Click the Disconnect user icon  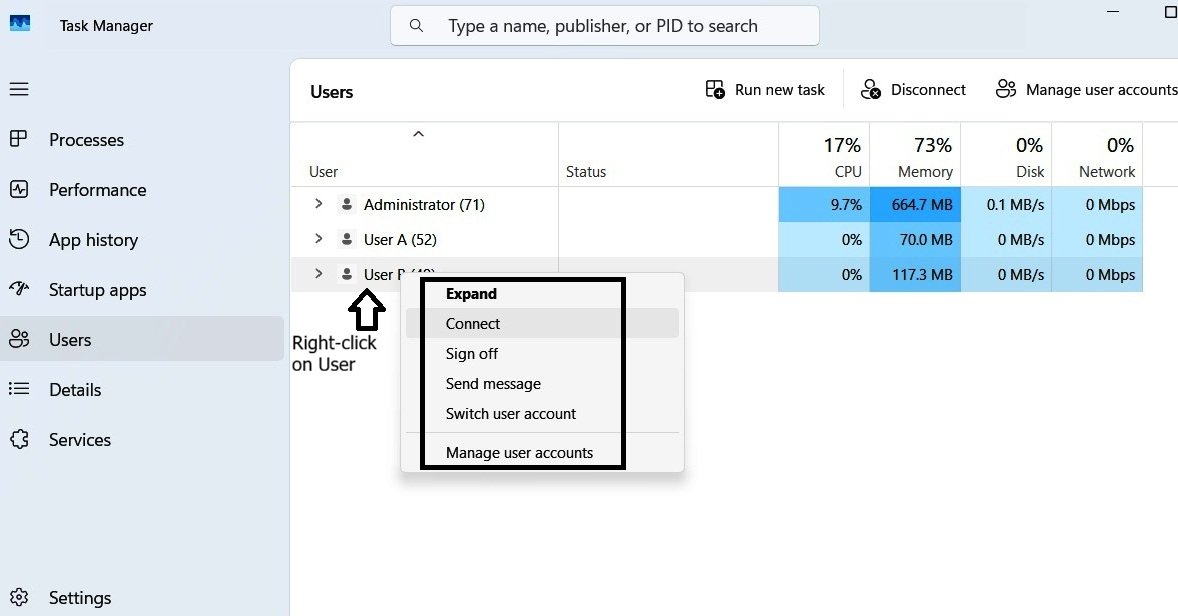[x=871, y=89]
